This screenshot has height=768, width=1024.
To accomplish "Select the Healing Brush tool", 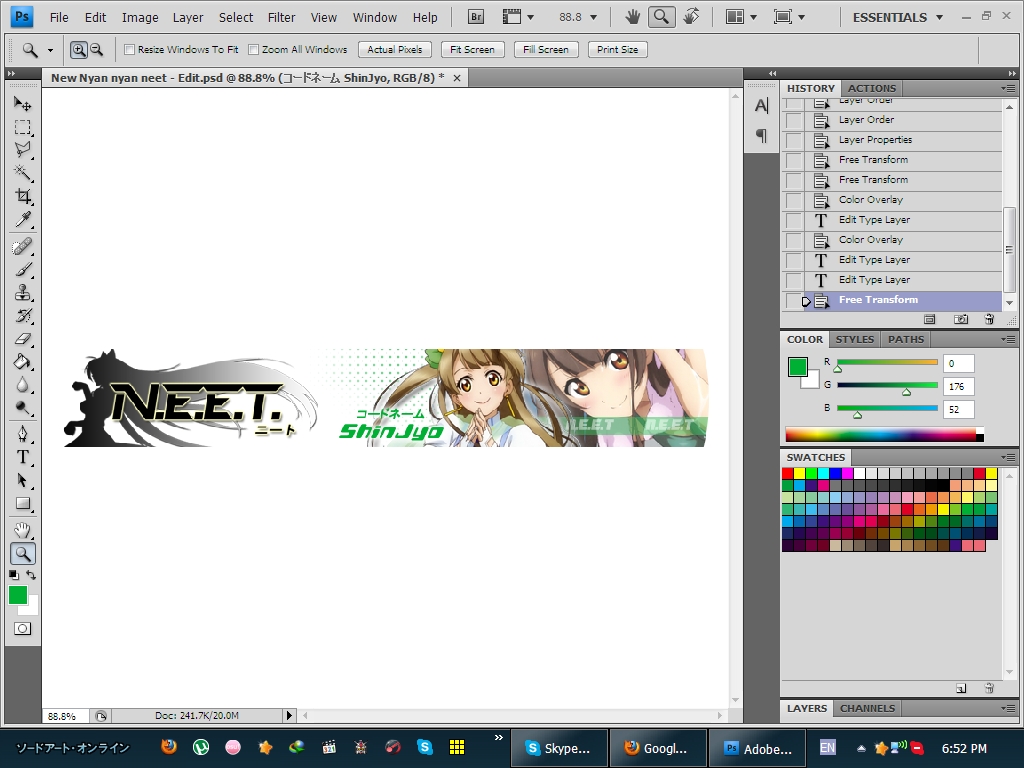I will tap(23, 246).
